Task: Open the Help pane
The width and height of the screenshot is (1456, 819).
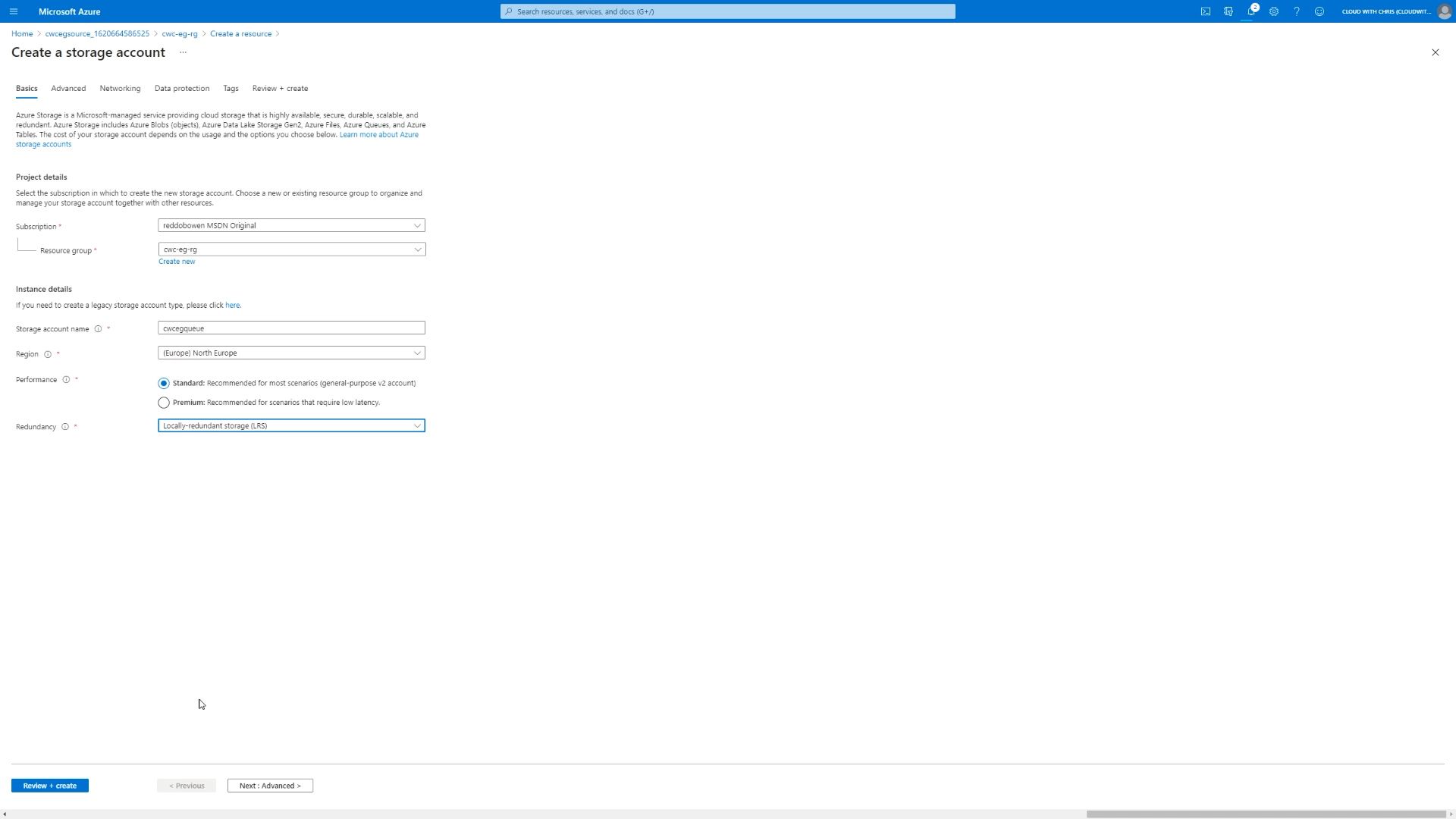Action: [1297, 11]
